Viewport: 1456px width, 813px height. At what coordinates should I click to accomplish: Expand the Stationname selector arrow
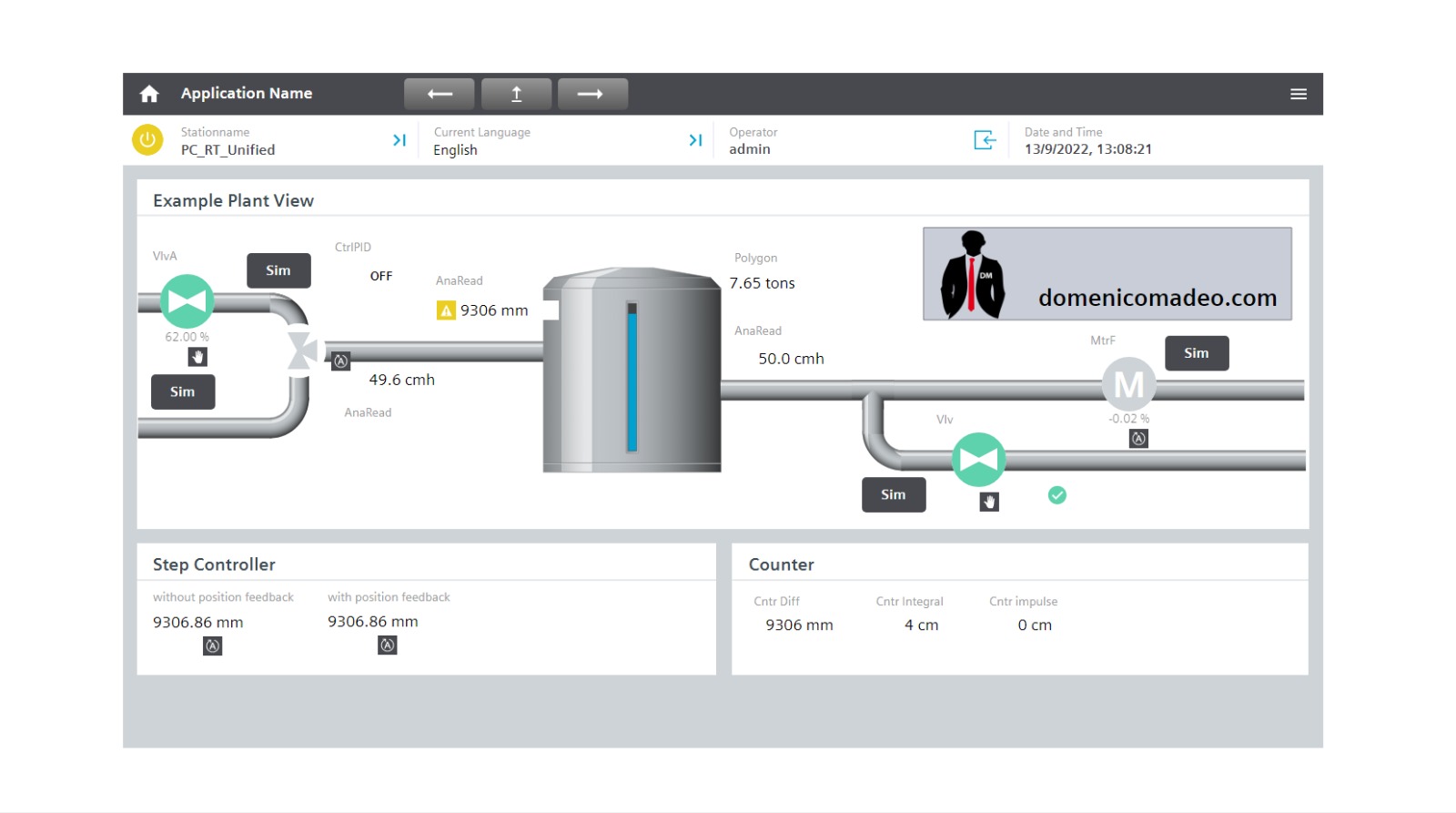[399, 140]
